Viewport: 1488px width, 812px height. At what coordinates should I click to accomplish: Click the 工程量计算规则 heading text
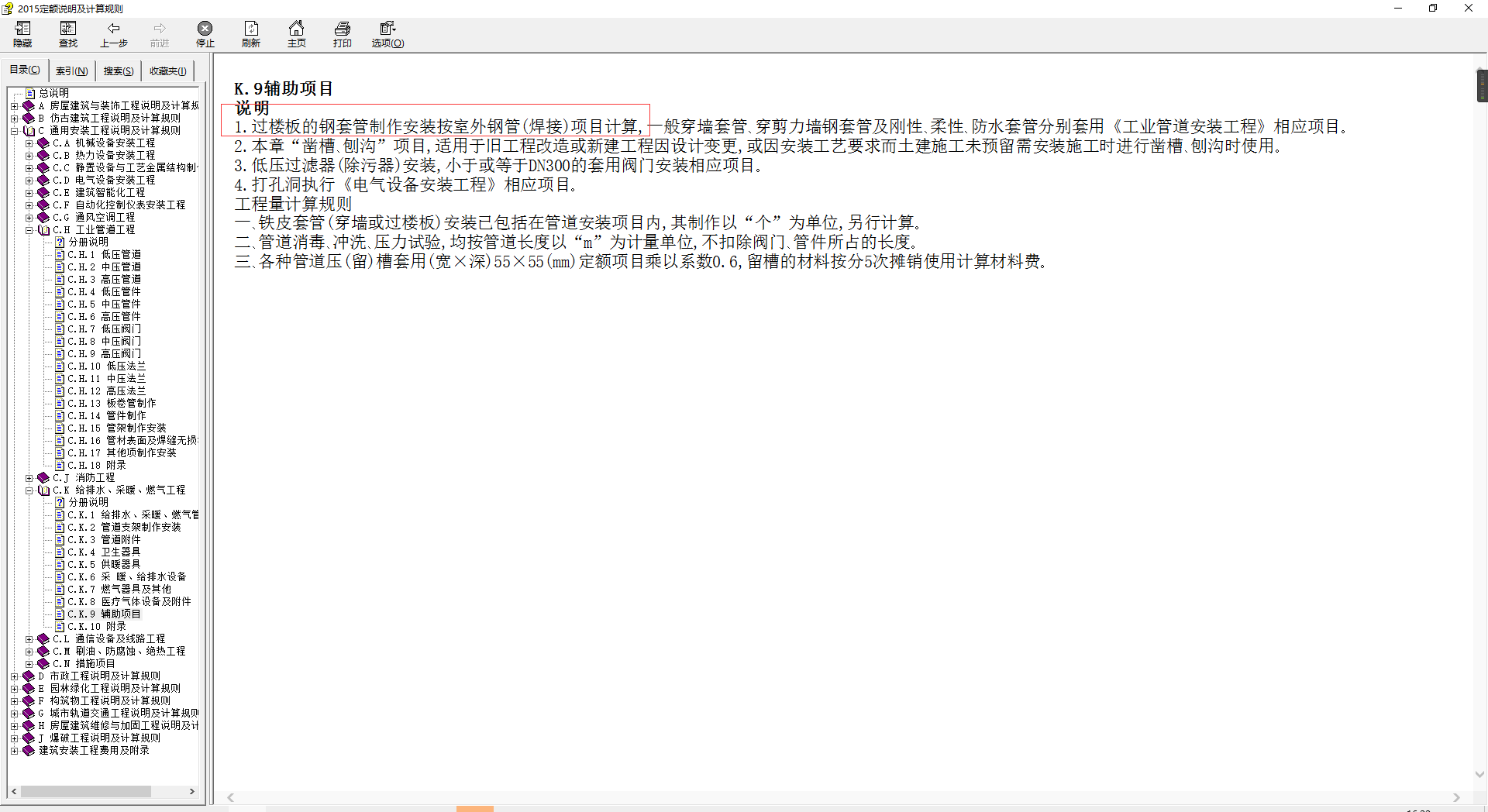[x=293, y=204]
